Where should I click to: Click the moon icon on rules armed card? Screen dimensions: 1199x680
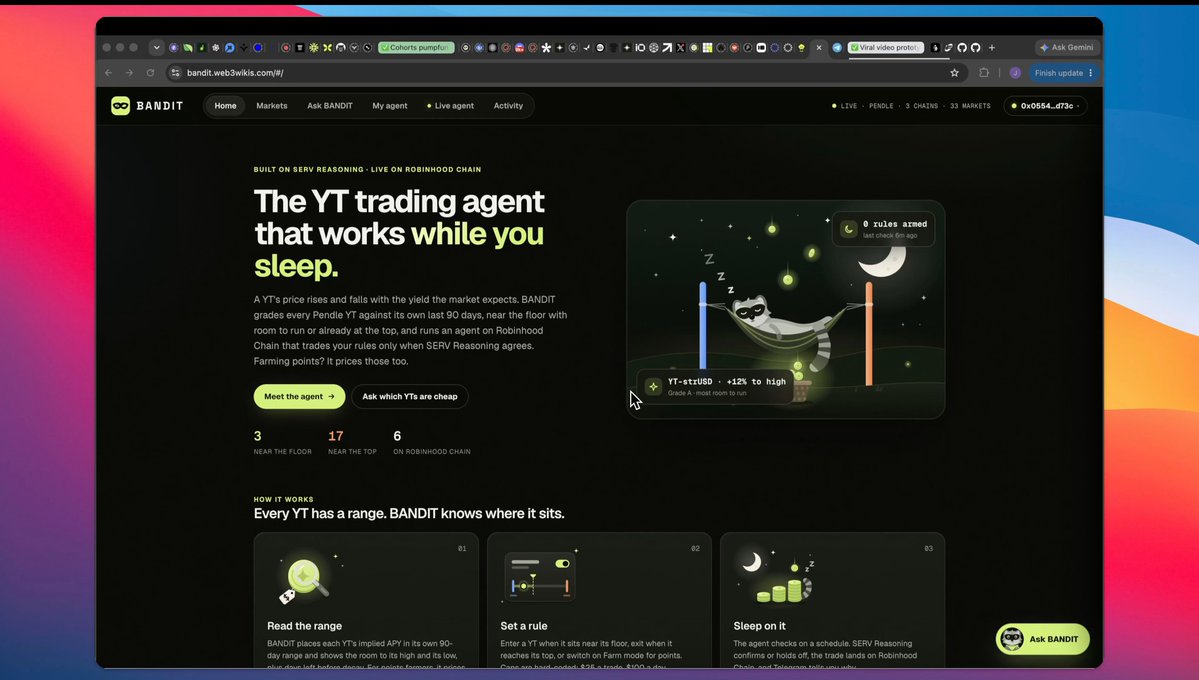849,229
